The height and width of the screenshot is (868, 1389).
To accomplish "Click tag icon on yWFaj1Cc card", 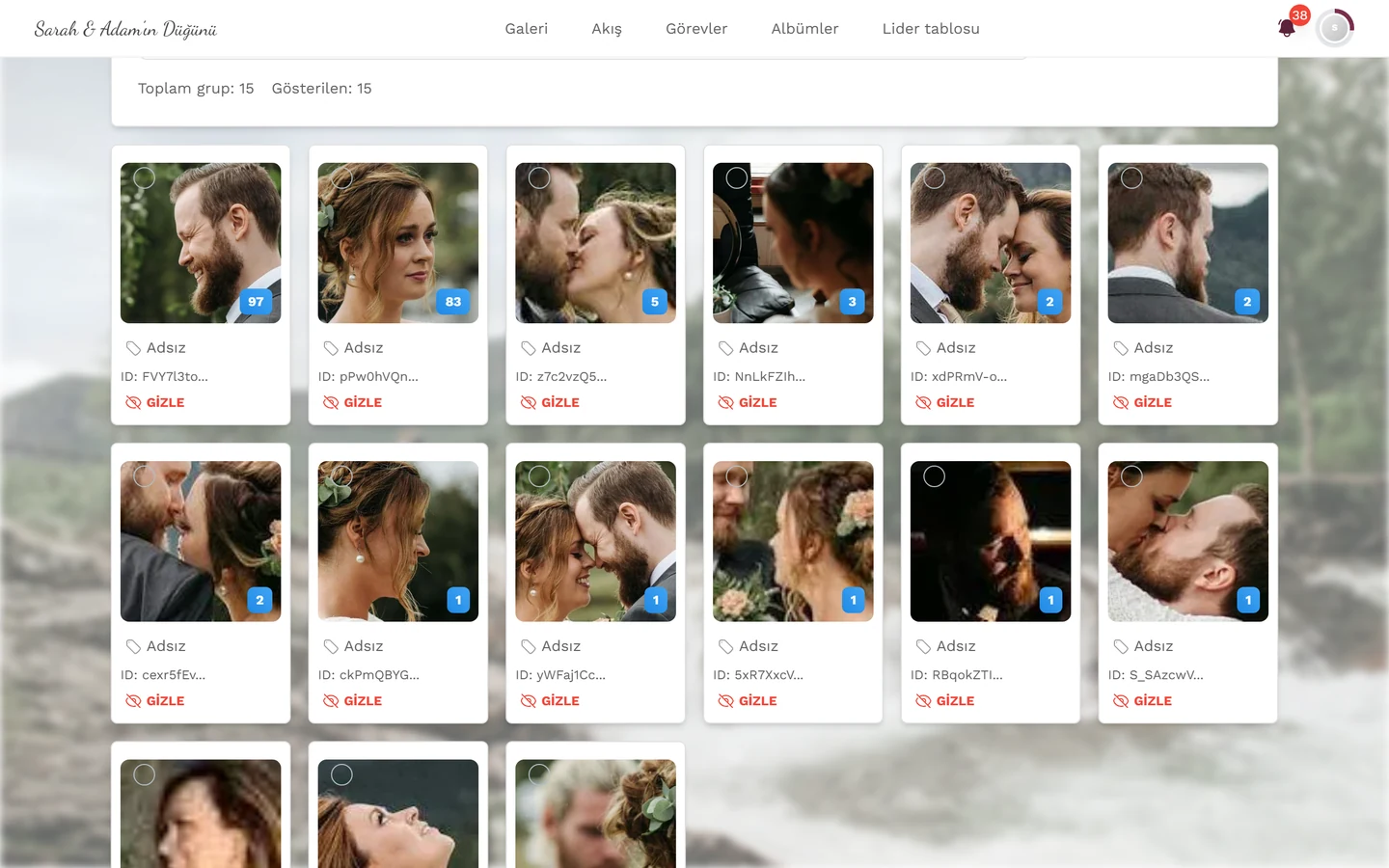I will 529,646.
